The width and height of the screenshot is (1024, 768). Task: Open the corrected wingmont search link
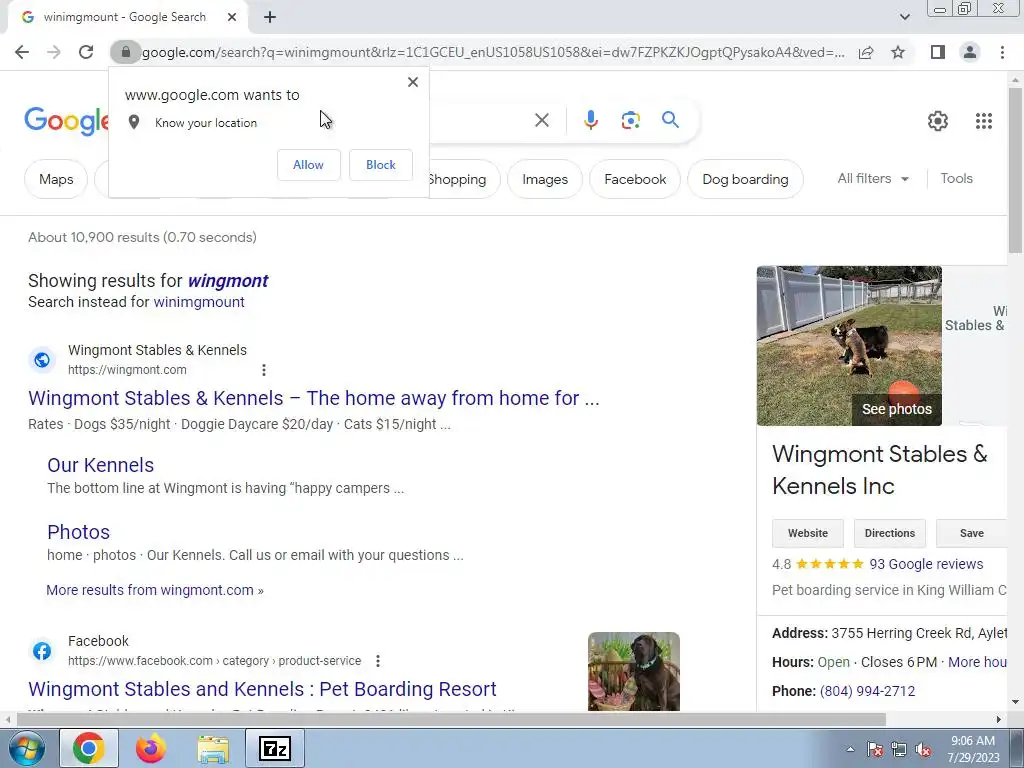pyautogui.click(x=228, y=281)
